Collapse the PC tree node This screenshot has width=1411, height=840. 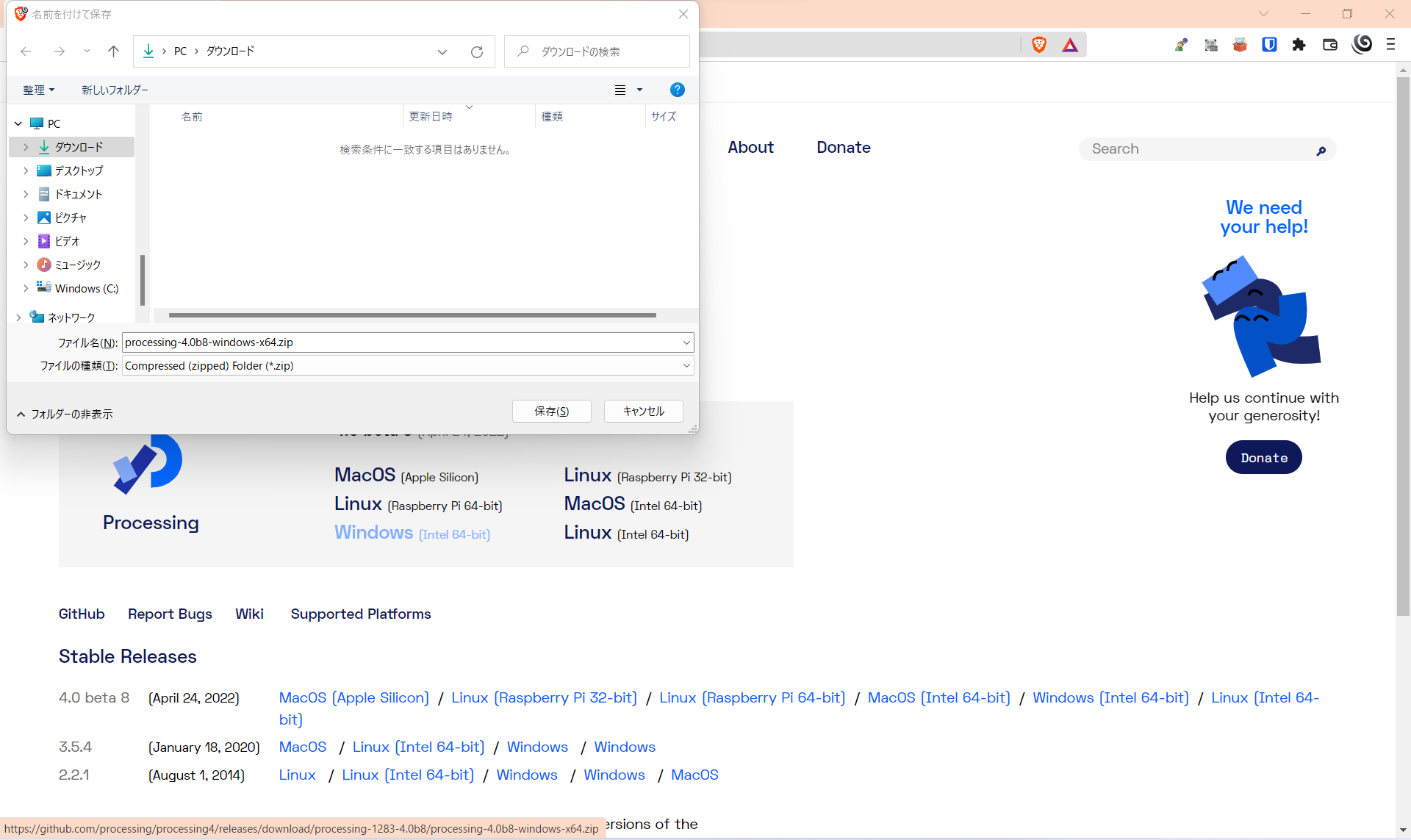18,123
